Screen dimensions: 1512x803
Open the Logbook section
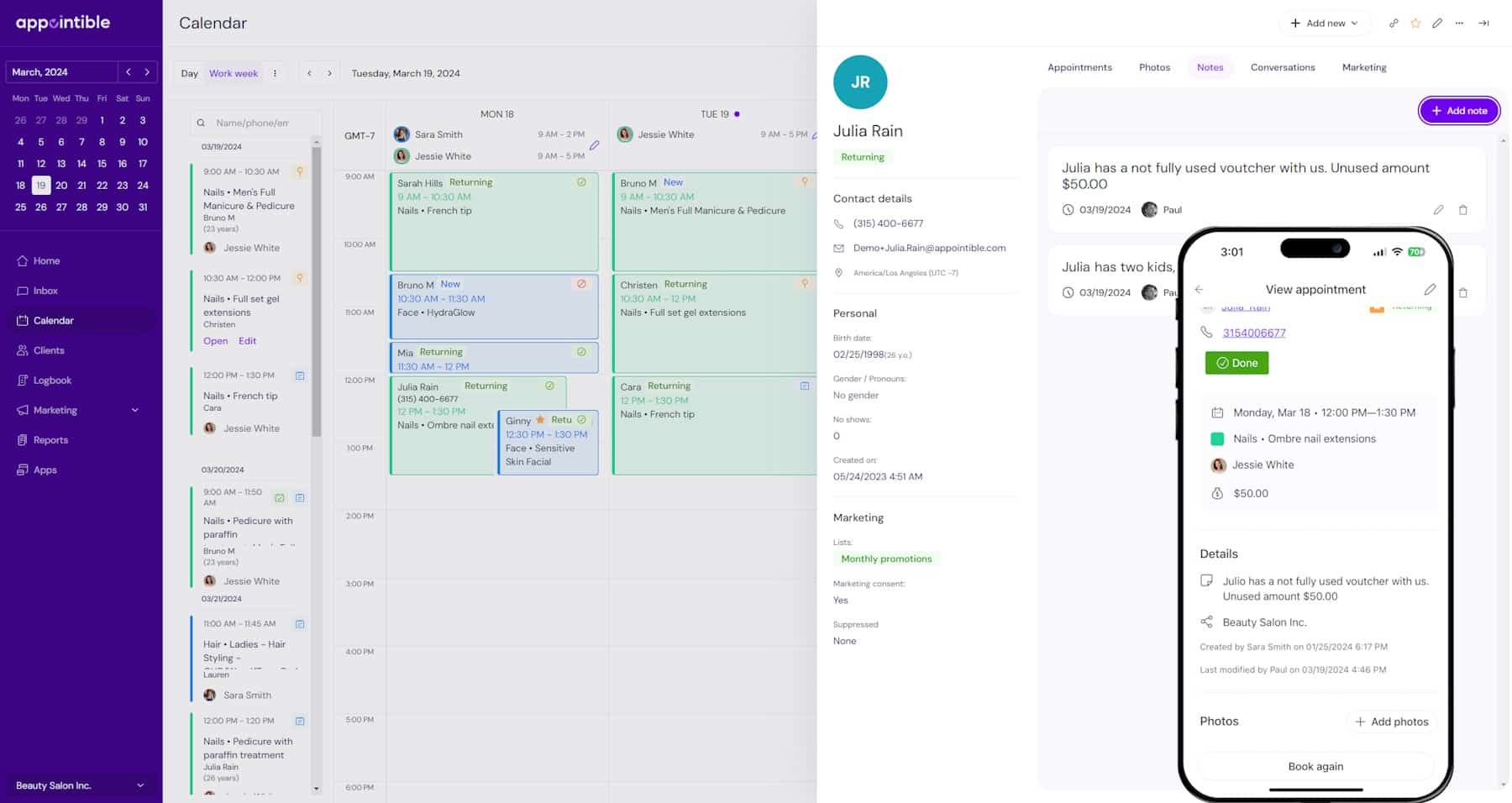pos(53,380)
